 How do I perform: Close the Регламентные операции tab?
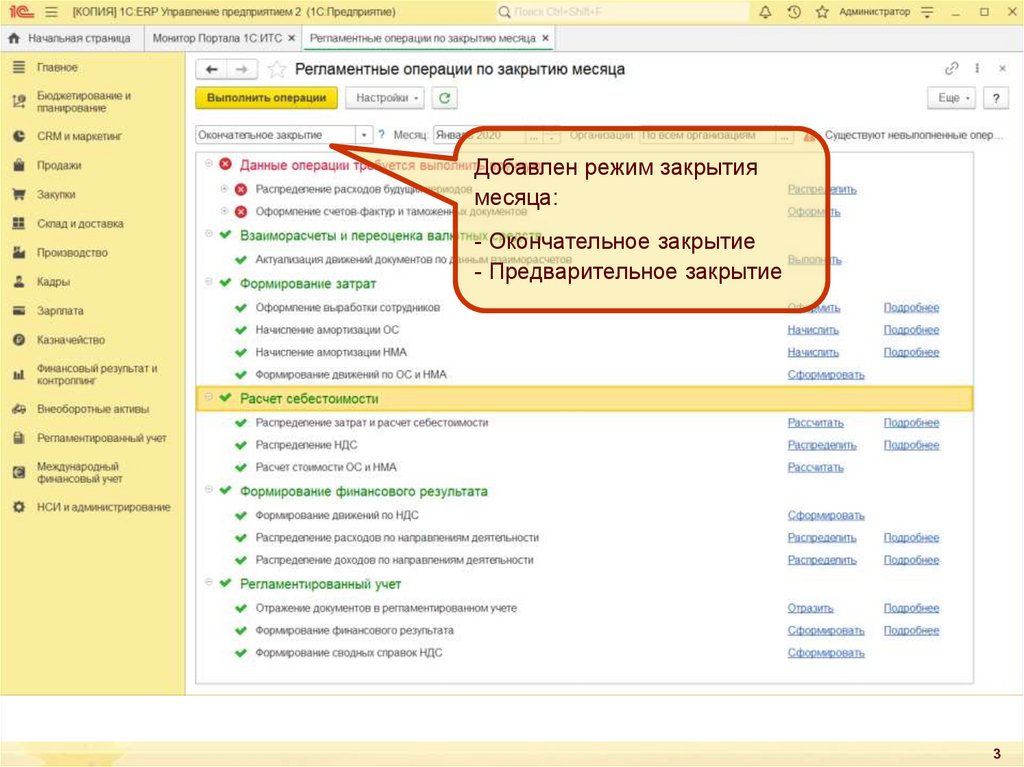[x=545, y=38]
